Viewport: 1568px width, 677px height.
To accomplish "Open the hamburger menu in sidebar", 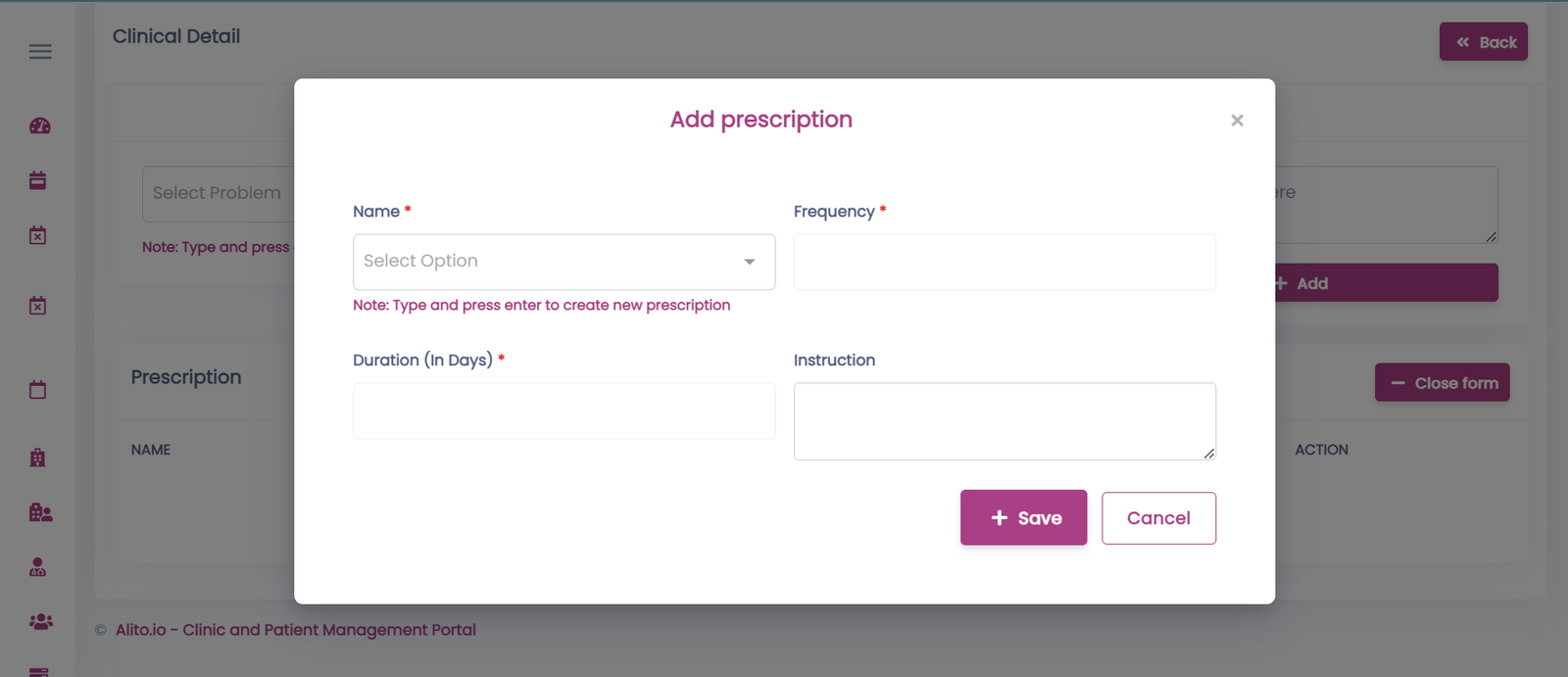I will (40, 52).
